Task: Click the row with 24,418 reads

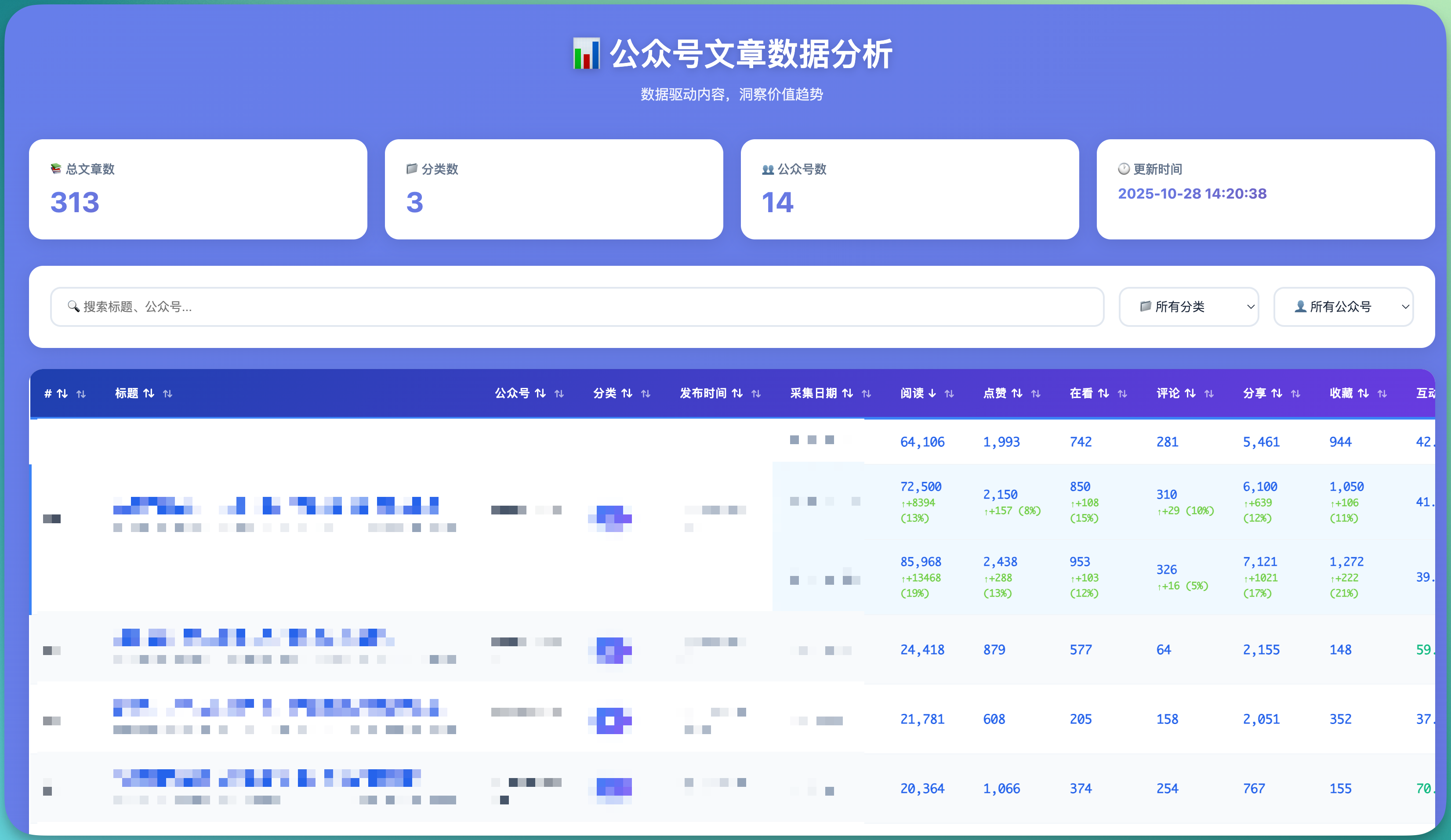Action: click(x=922, y=649)
